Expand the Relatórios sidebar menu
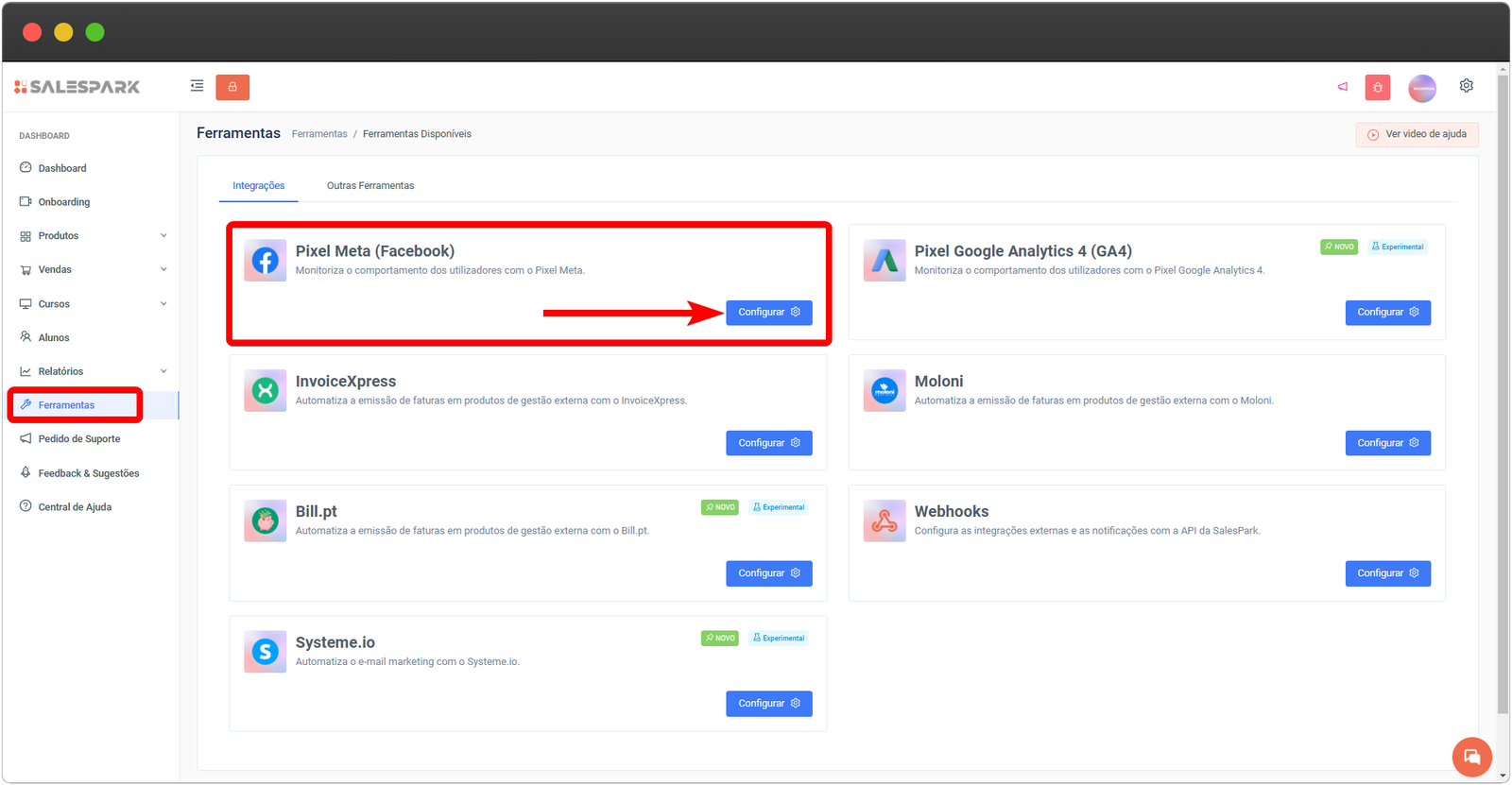 [x=92, y=371]
